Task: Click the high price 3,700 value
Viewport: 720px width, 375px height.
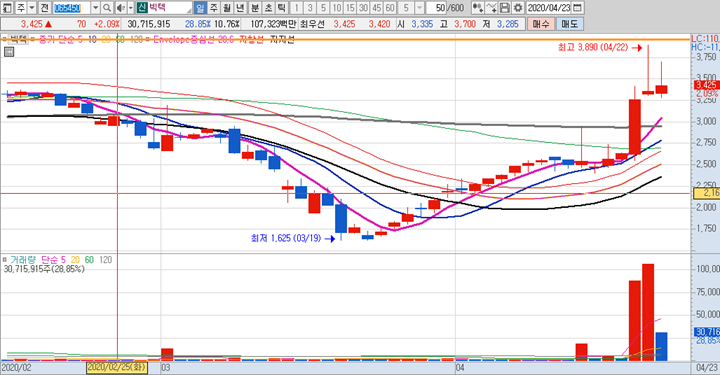Action: [x=465, y=24]
